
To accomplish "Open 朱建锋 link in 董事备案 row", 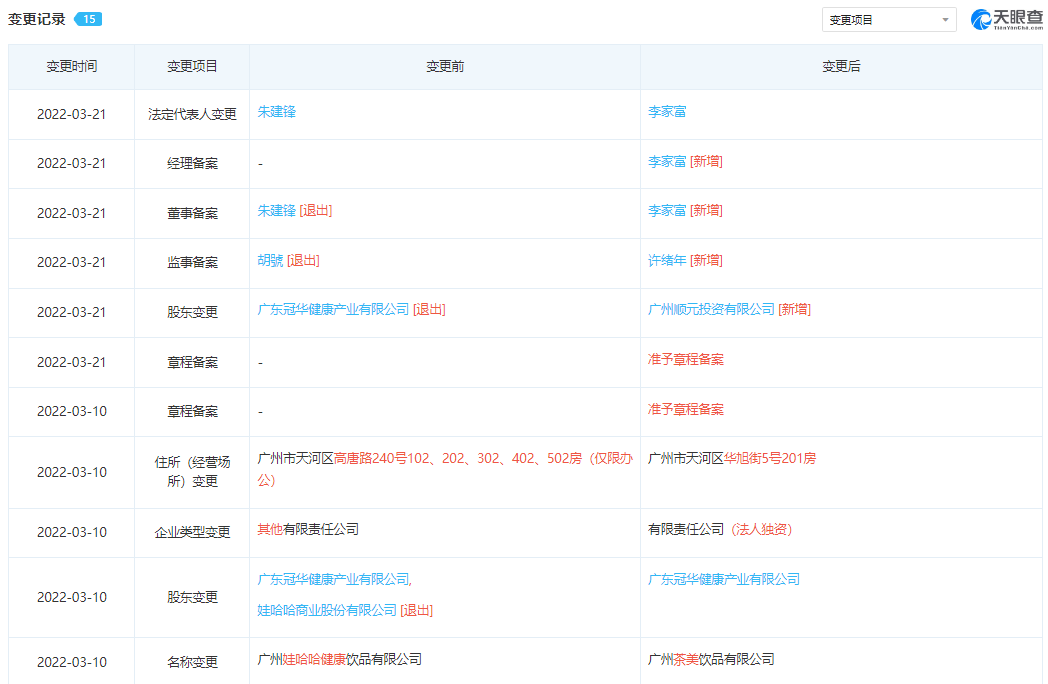I will tap(277, 211).
